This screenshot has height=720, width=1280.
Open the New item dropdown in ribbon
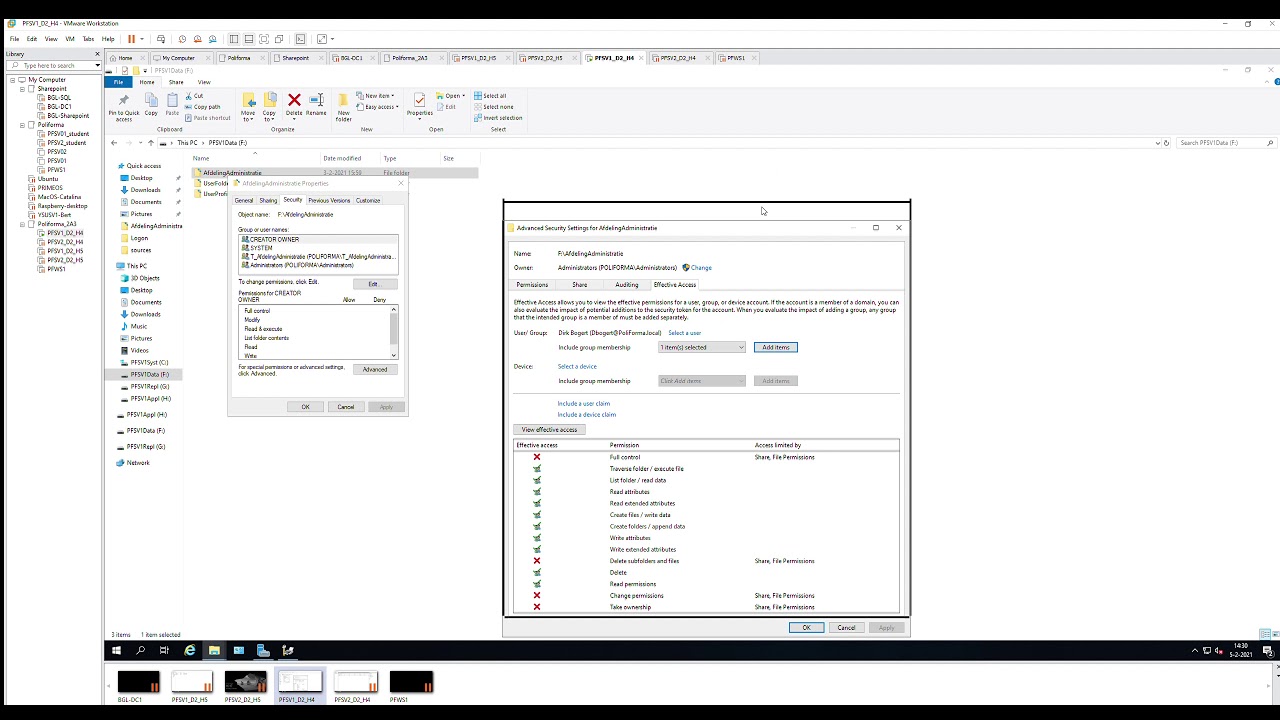(376, 96)
